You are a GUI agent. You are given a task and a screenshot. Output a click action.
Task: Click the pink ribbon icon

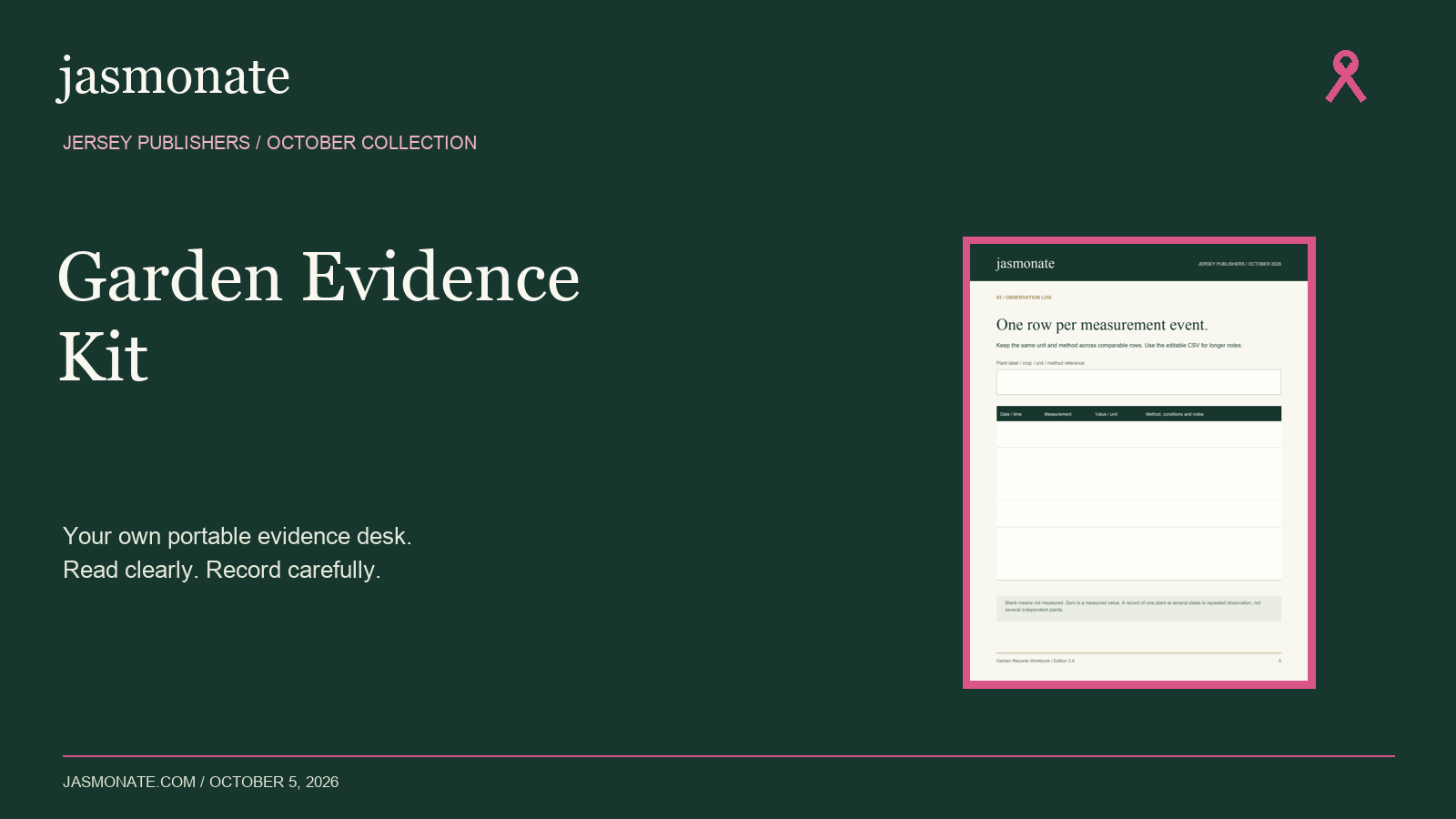tap(1346, 76)
